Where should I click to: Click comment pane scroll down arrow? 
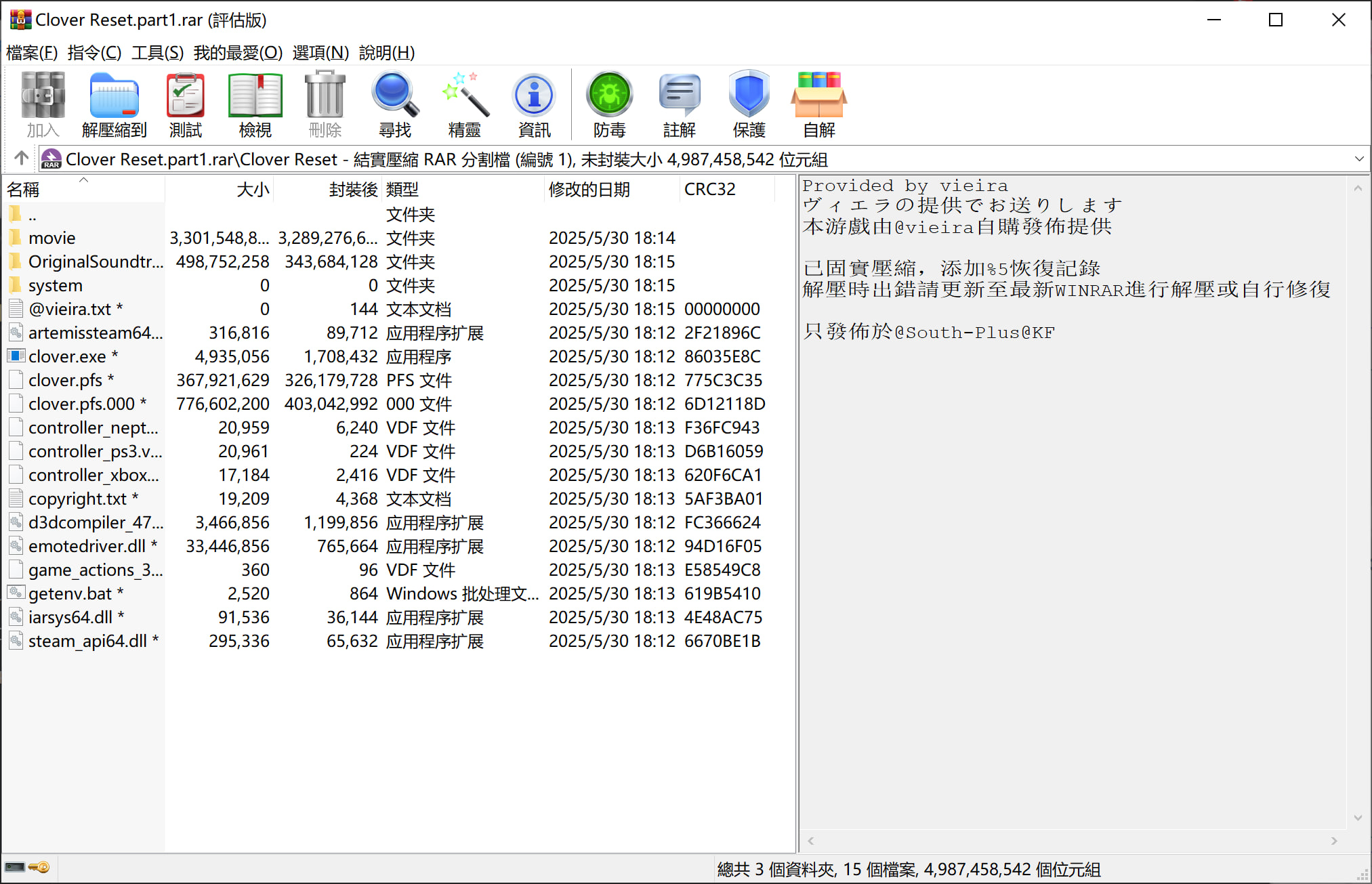pos(1358,818)
